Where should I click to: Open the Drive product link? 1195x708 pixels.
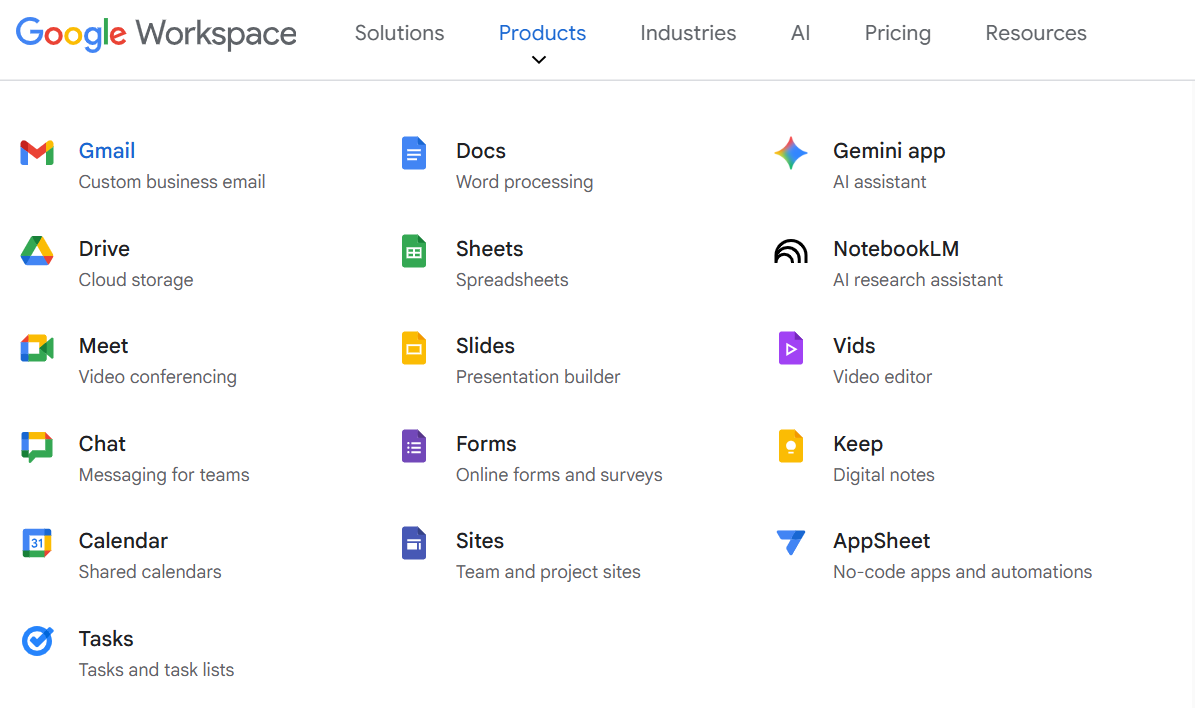(x=104, y=248)
